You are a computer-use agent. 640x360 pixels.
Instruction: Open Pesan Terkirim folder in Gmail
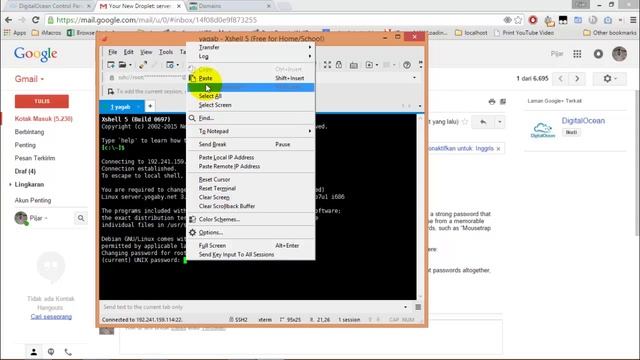[x=35, y=158]
